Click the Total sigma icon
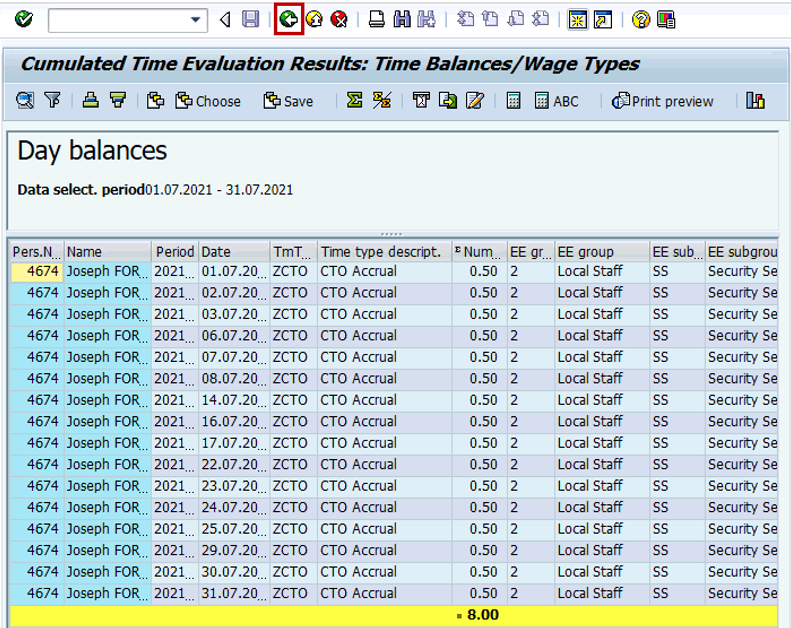This screenshot has height=628, width=791. [x=355, y=100]
